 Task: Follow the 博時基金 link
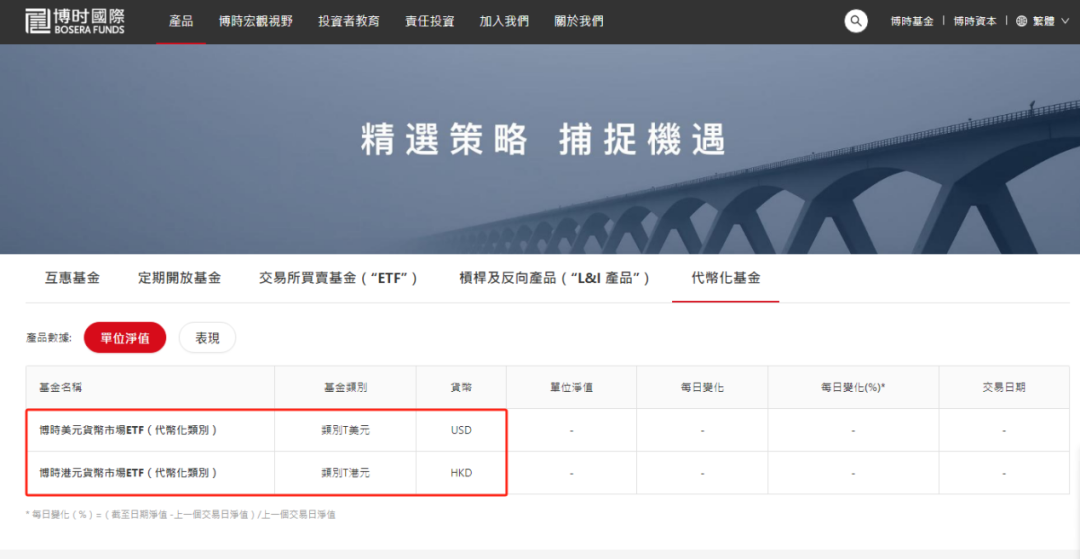911,21
